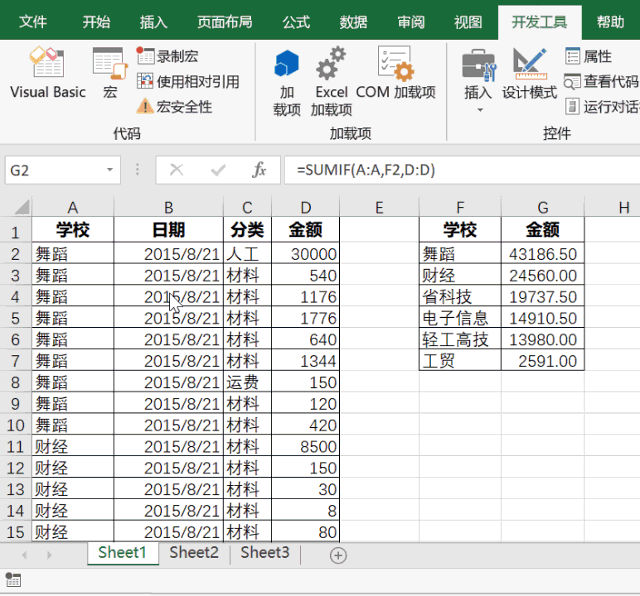Switch to the 页面布局 tab
The width and height of the screenshot is (640, 596).
(224, 22)
